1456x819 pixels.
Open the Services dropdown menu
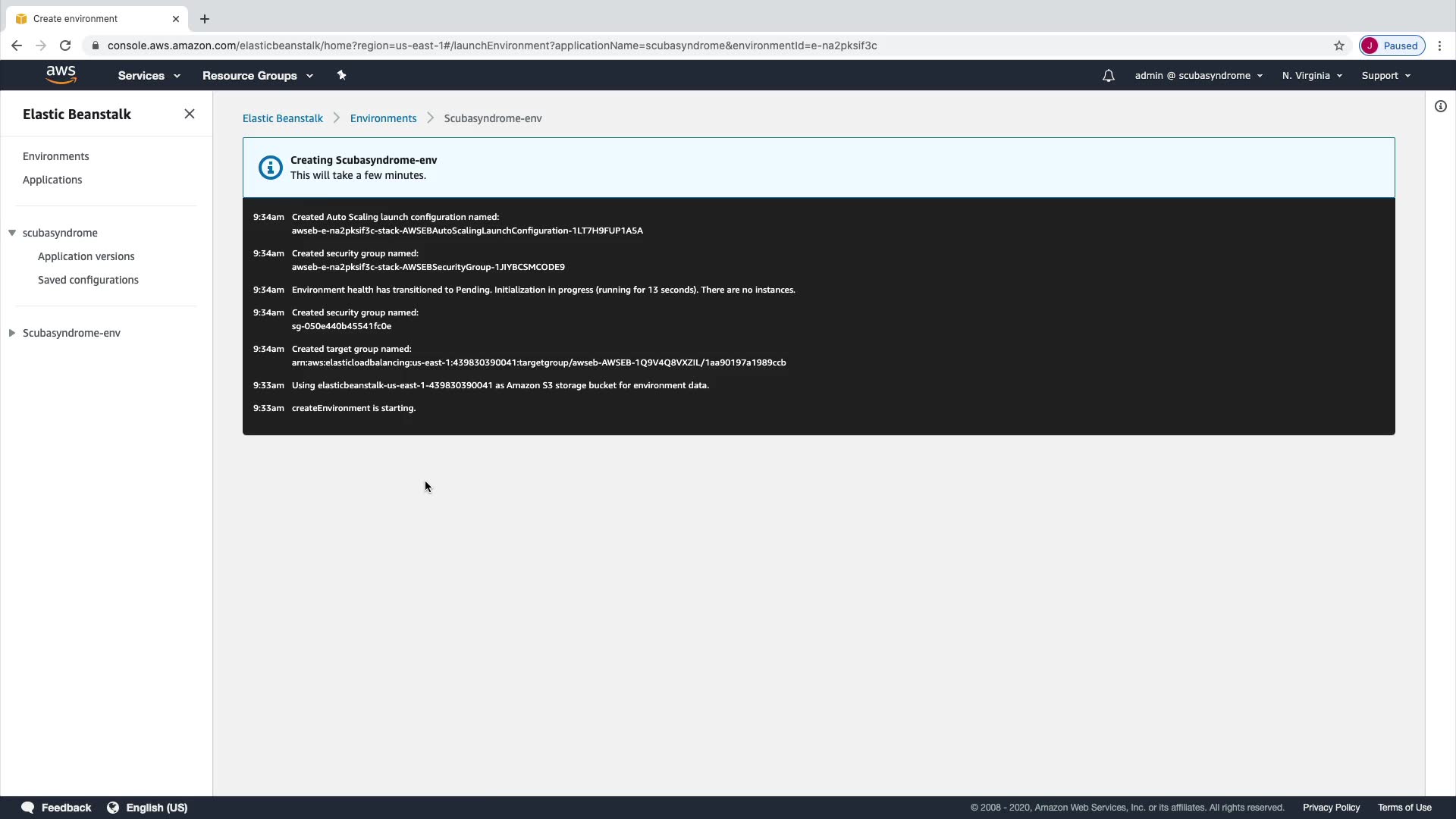[x=149, y=76]
